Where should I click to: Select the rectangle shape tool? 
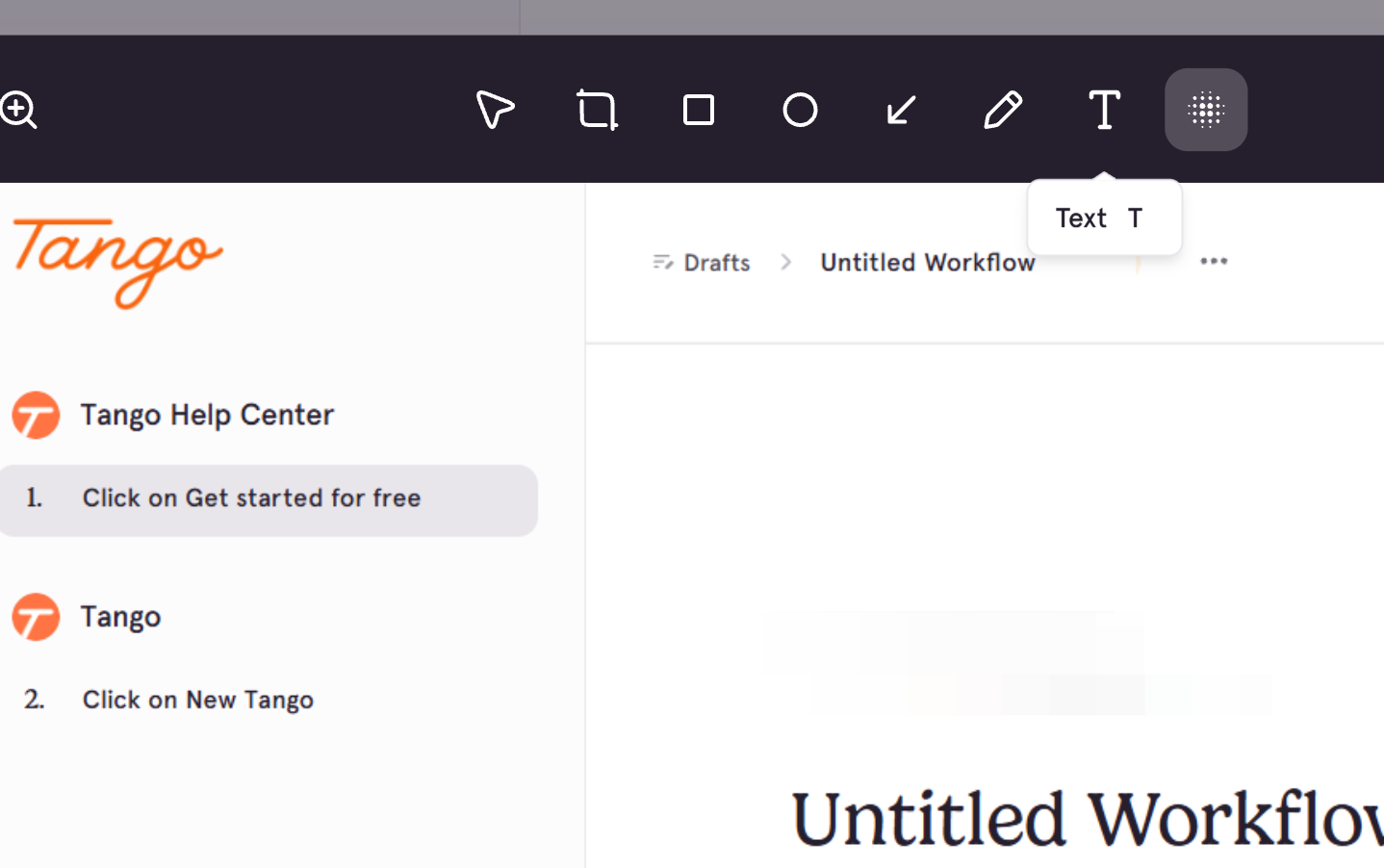pyautogui.click(x=699, y=110)
